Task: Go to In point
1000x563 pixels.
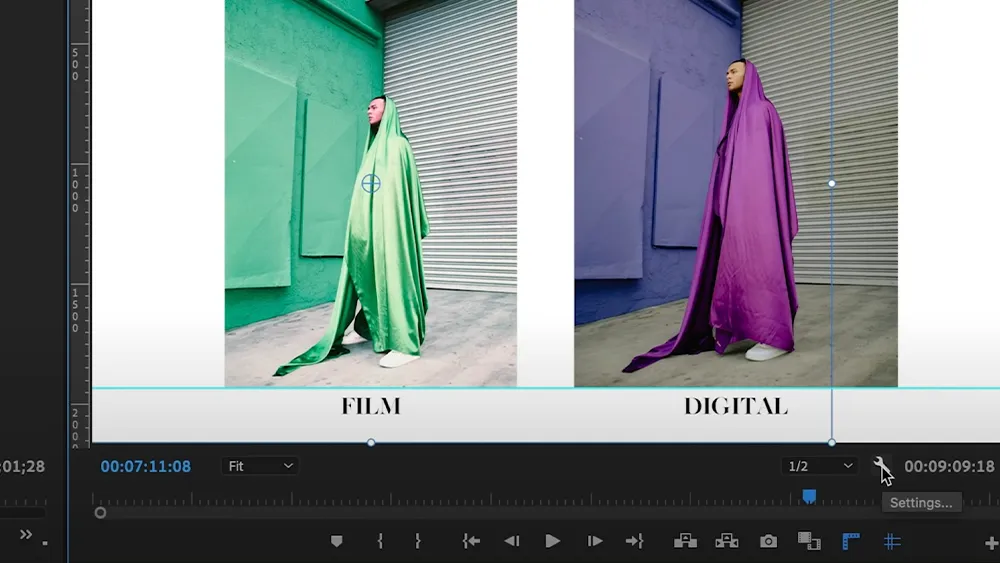Action: (x=471, y=541)
